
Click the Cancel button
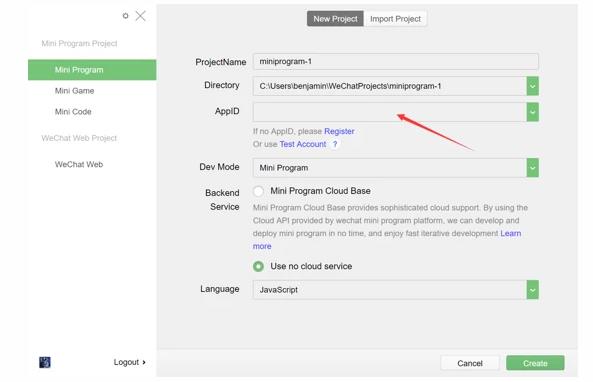tap(470, 363)
